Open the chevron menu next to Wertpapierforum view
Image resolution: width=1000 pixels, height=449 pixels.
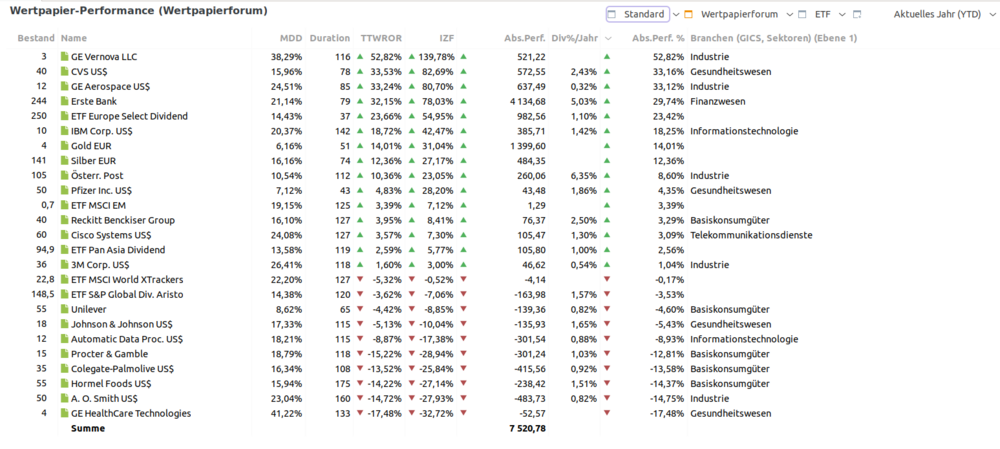[791, 14]
